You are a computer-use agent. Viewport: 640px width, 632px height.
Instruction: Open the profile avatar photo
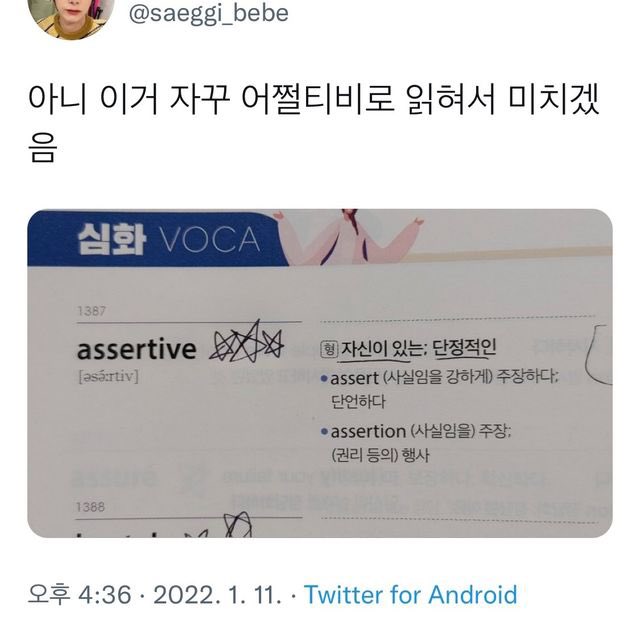coord(71,16)
